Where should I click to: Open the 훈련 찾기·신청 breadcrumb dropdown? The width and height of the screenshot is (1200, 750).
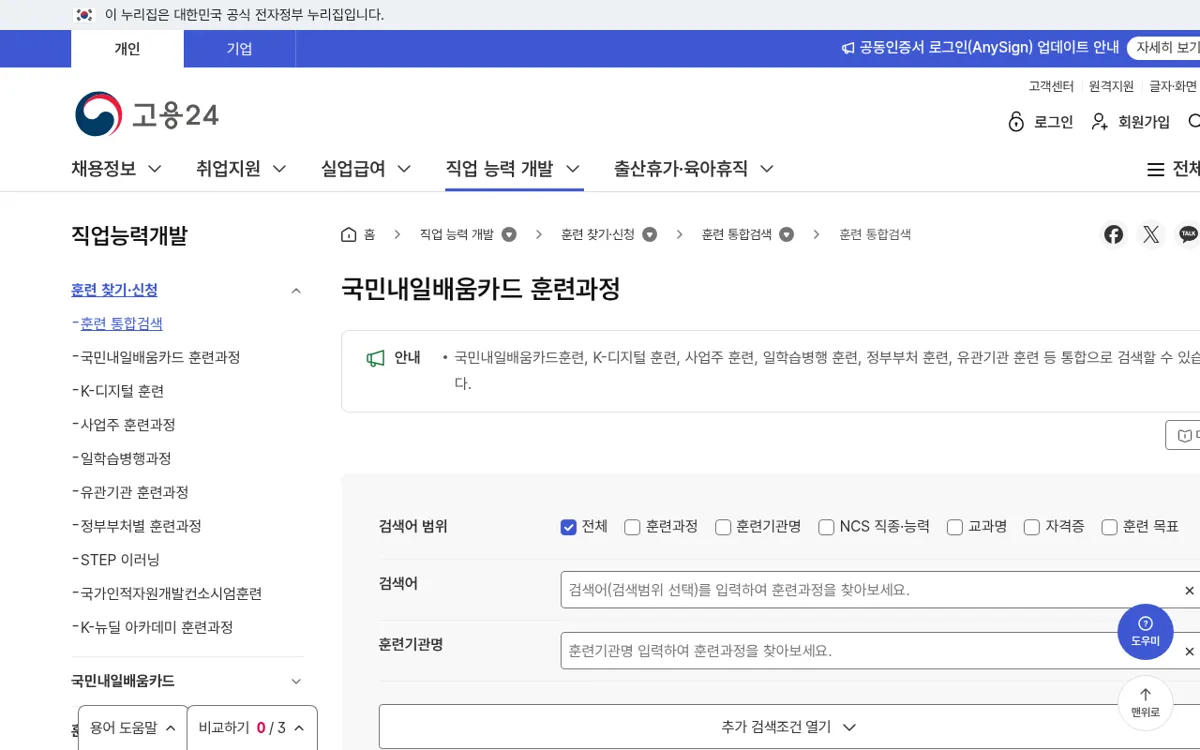pos(650,234)
